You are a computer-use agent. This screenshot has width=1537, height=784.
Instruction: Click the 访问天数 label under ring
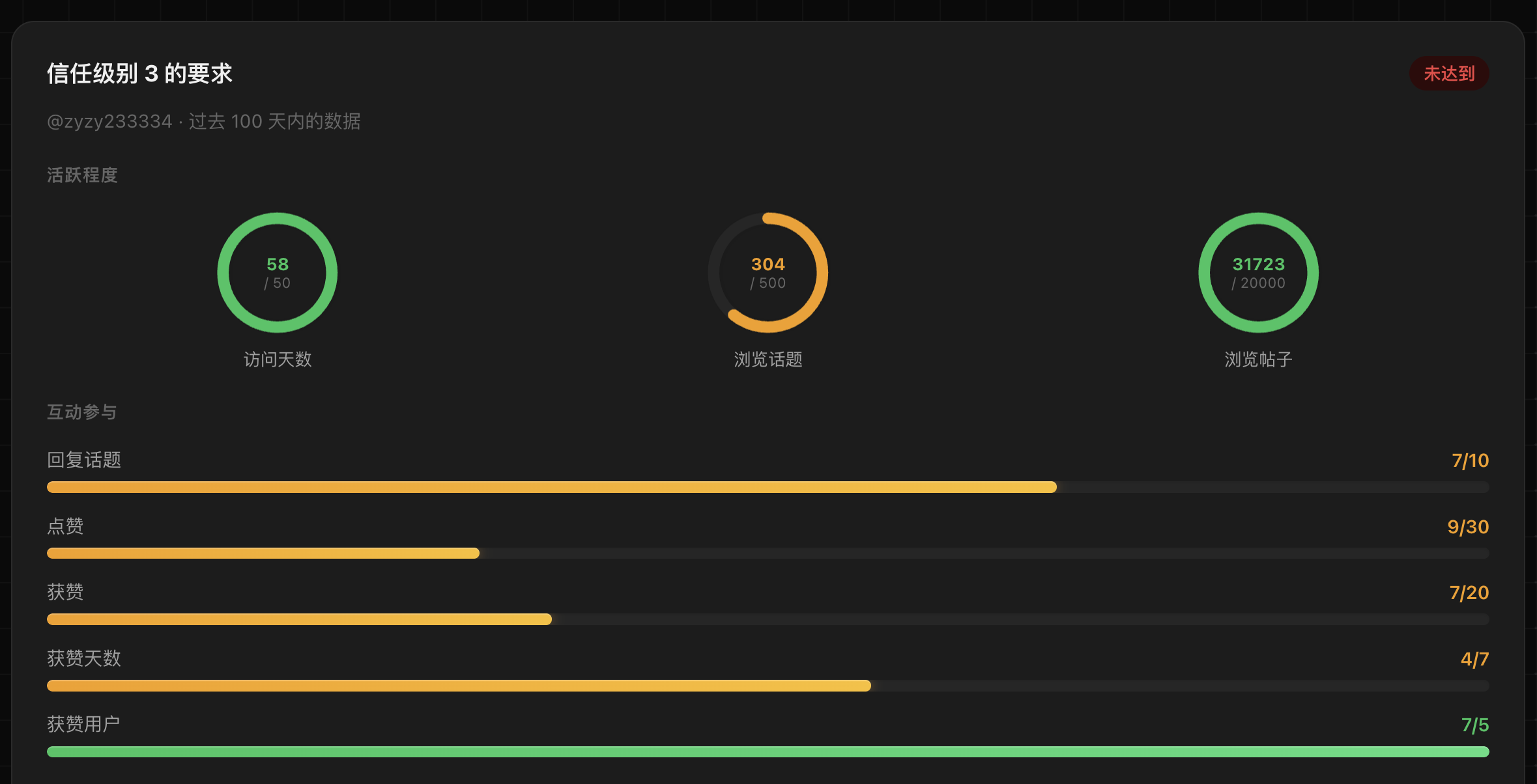(278, 359)
